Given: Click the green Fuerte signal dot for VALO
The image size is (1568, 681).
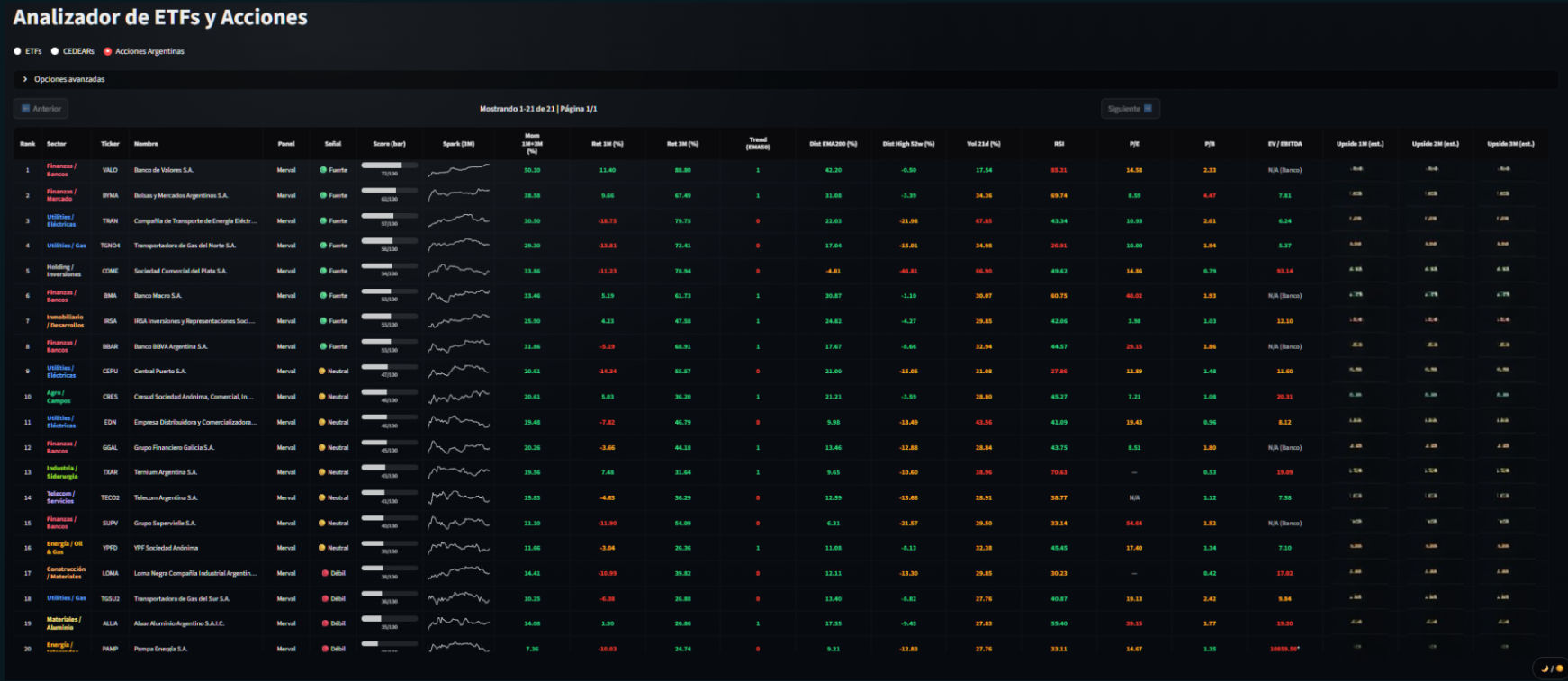Looking at the screenshot, I should pos(323,170).
